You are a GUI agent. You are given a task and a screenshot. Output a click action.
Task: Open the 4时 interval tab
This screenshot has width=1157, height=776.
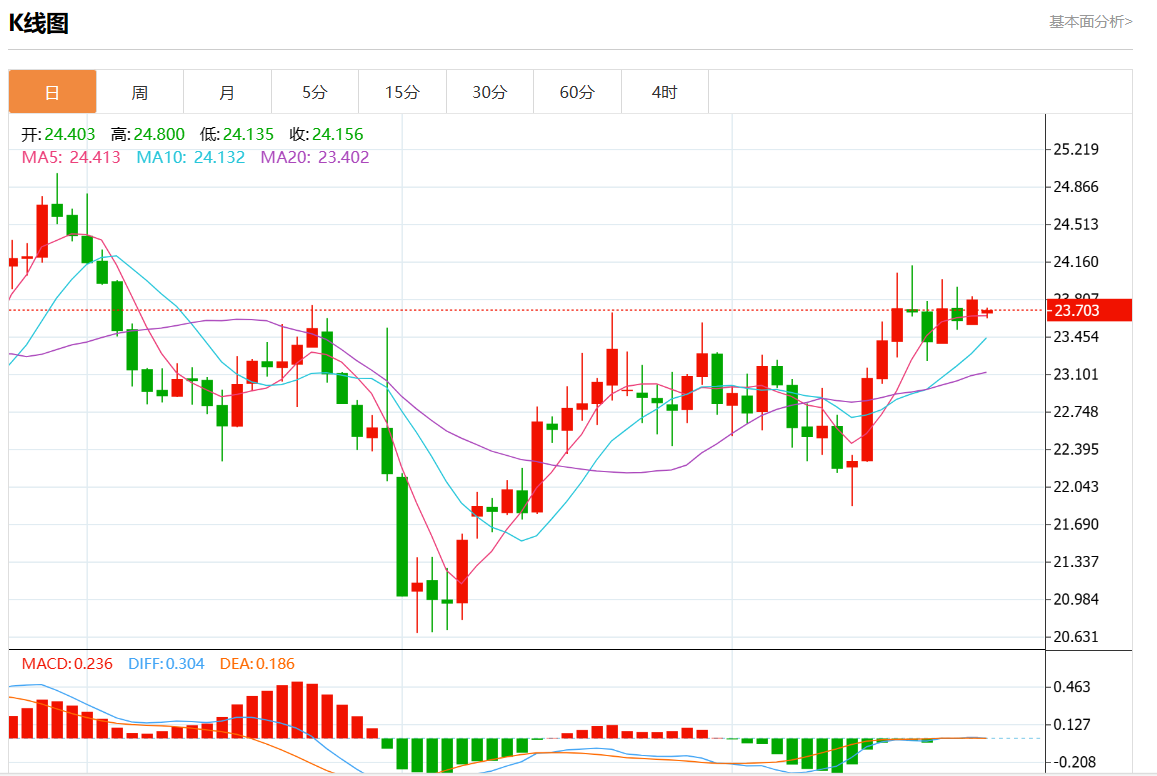[x=665, y=92]
